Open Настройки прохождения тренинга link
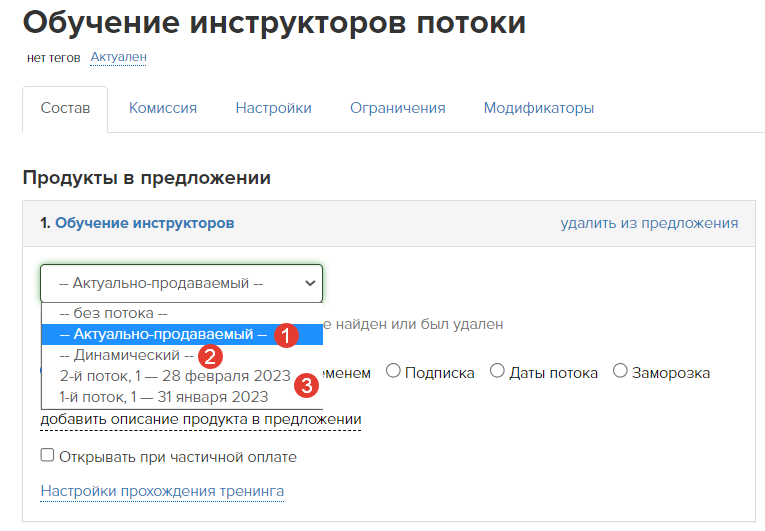 tap(162, 491)
